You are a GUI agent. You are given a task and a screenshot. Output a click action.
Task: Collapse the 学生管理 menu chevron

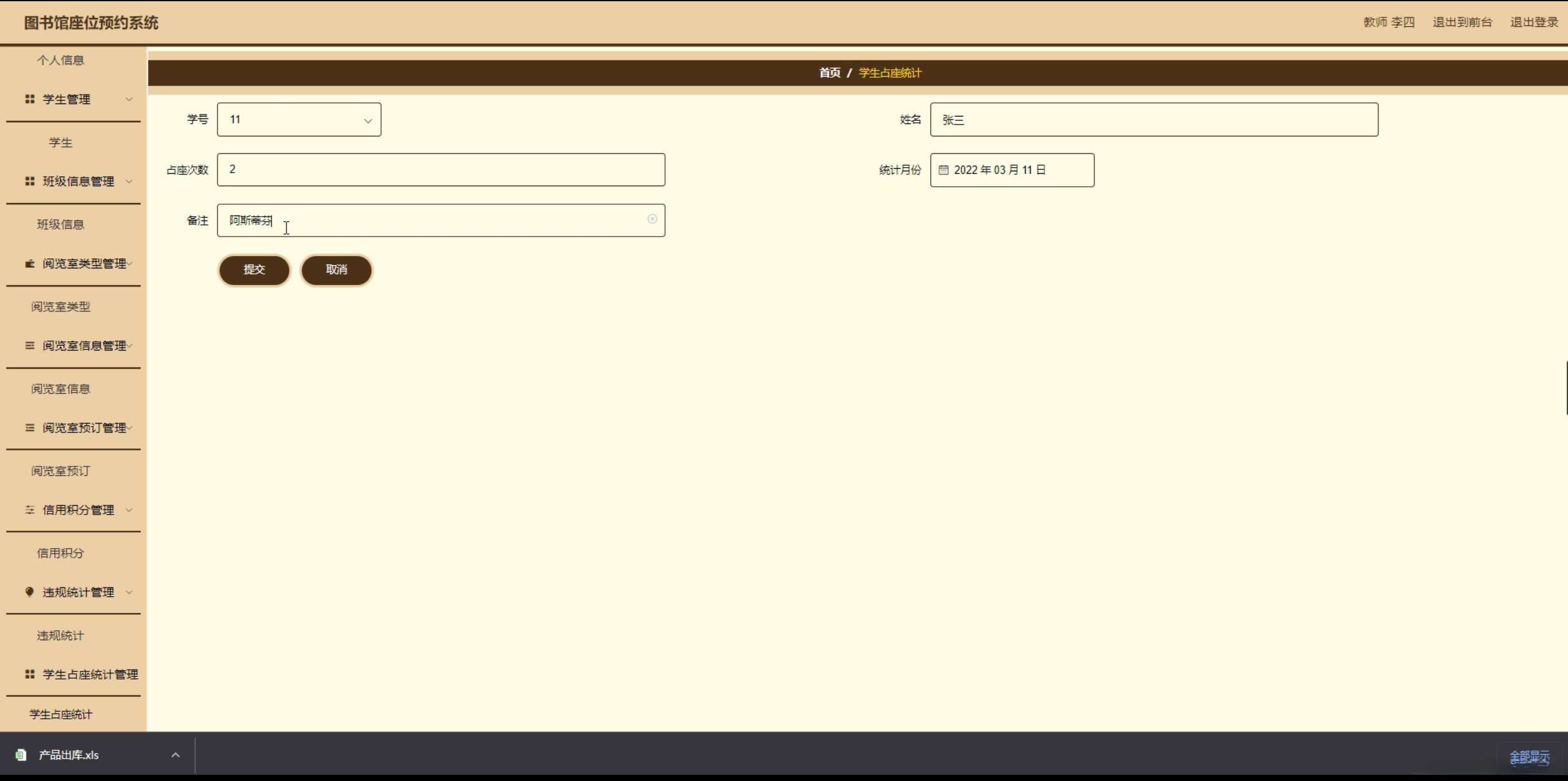tap(129, 99)
